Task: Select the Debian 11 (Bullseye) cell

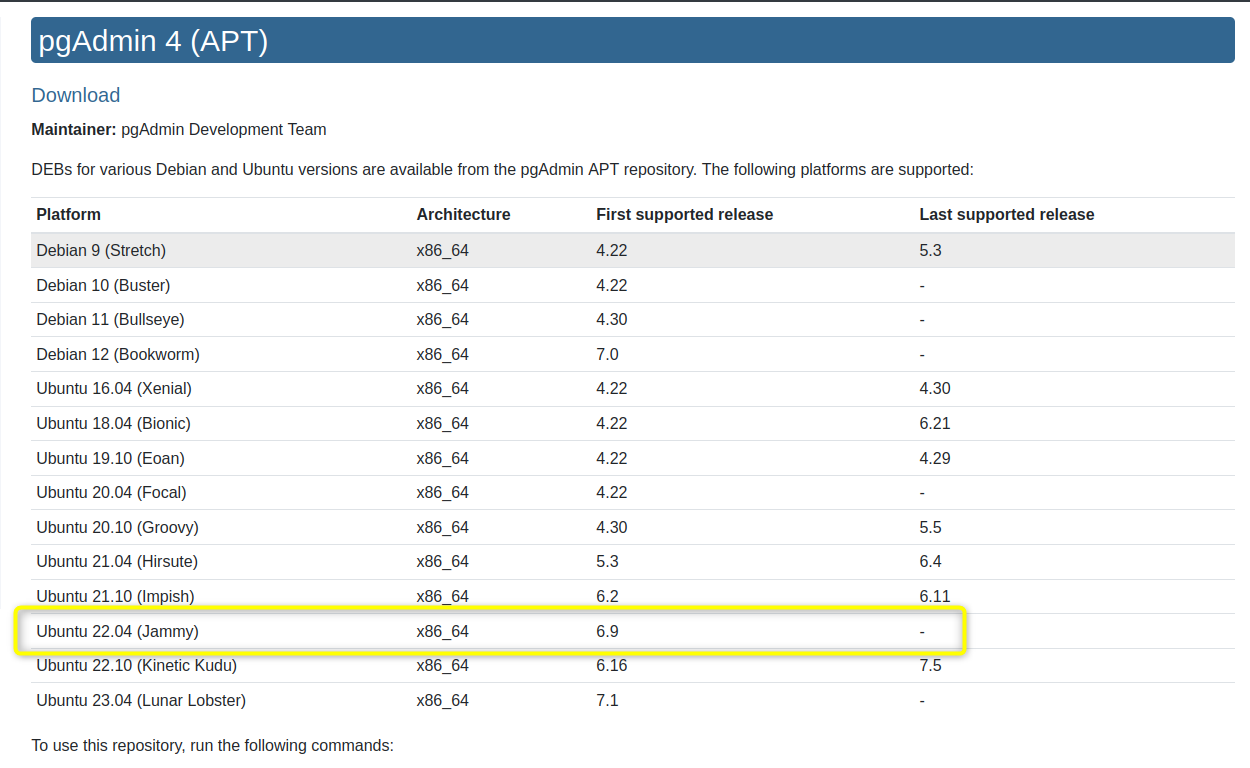Action: click(110, 319)
